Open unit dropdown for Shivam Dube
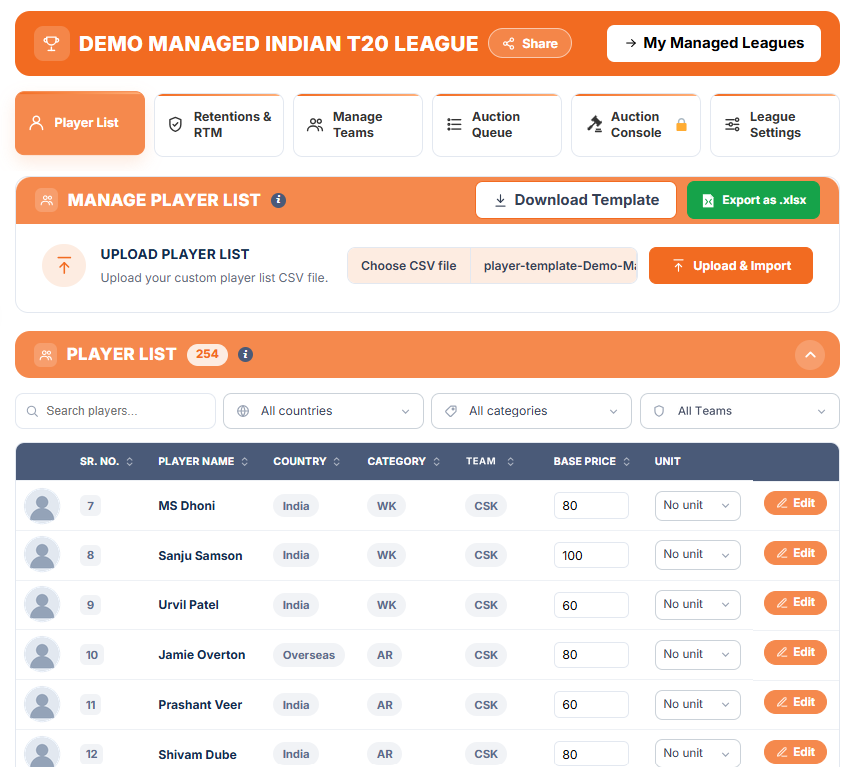 pos(698,753)
